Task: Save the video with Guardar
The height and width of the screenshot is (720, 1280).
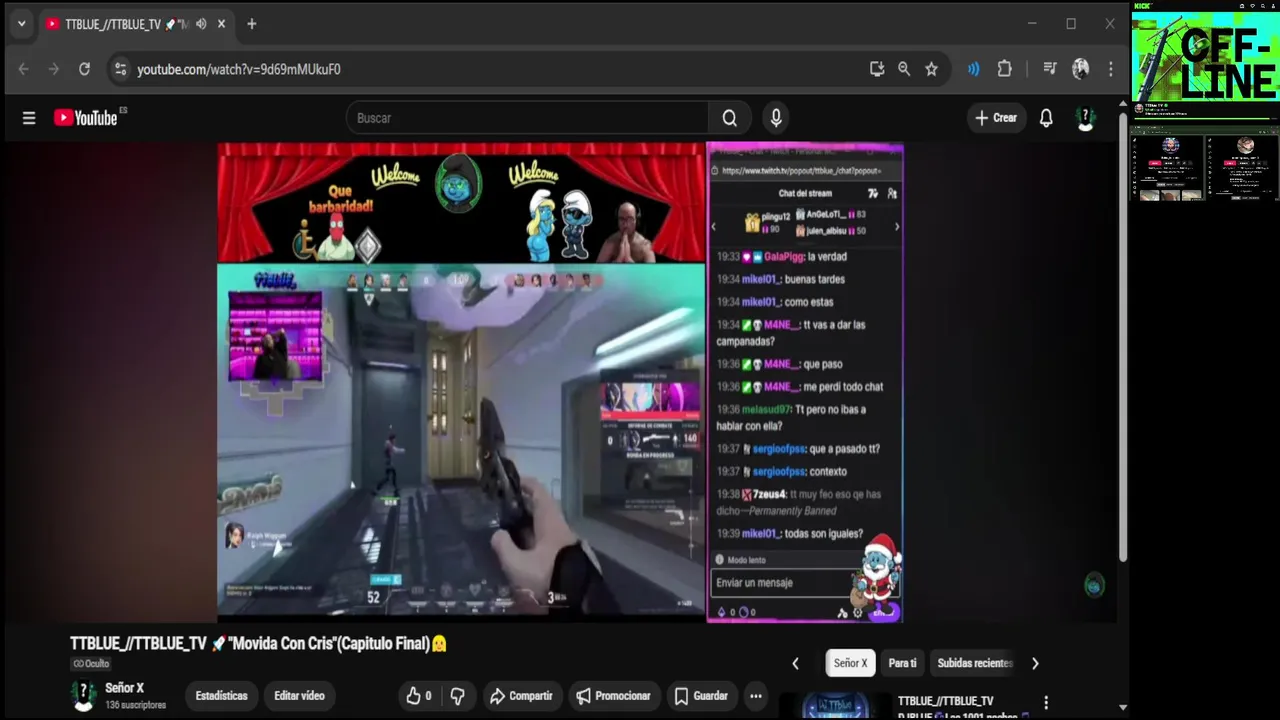Action: pyautogui.click(x=700, y=696)
